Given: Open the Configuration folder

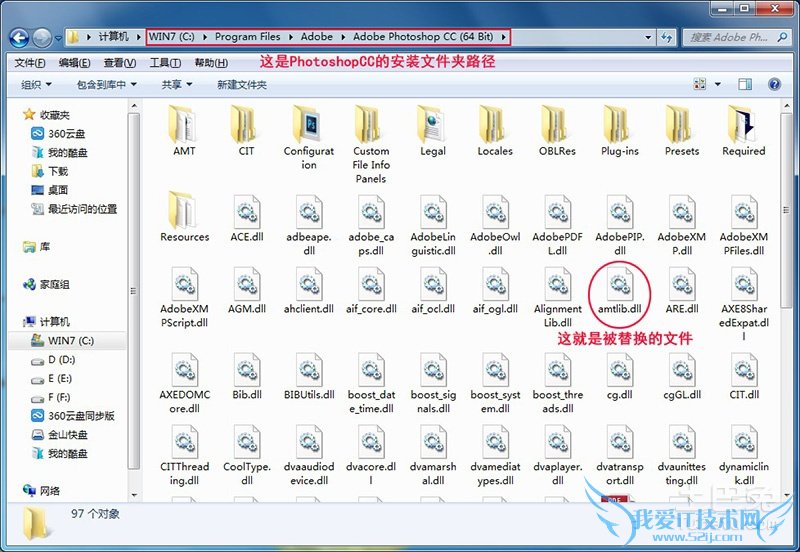Looking at the screenshot, I should [x=309, y=138].
